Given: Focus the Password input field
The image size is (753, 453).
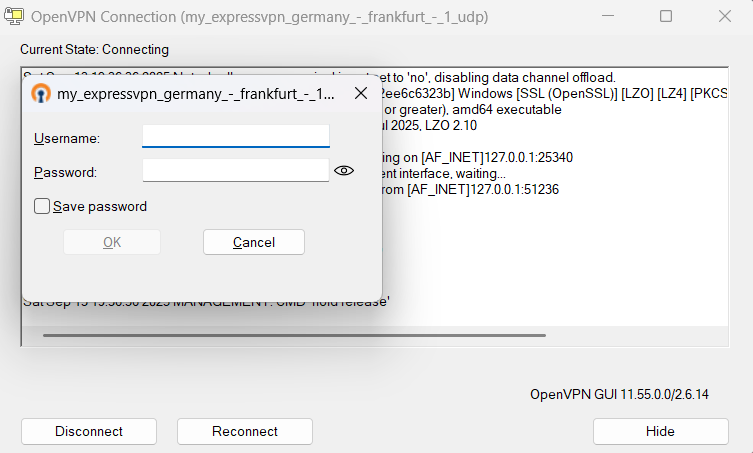Looking at the screenshot, I should [x=236, y=171].
